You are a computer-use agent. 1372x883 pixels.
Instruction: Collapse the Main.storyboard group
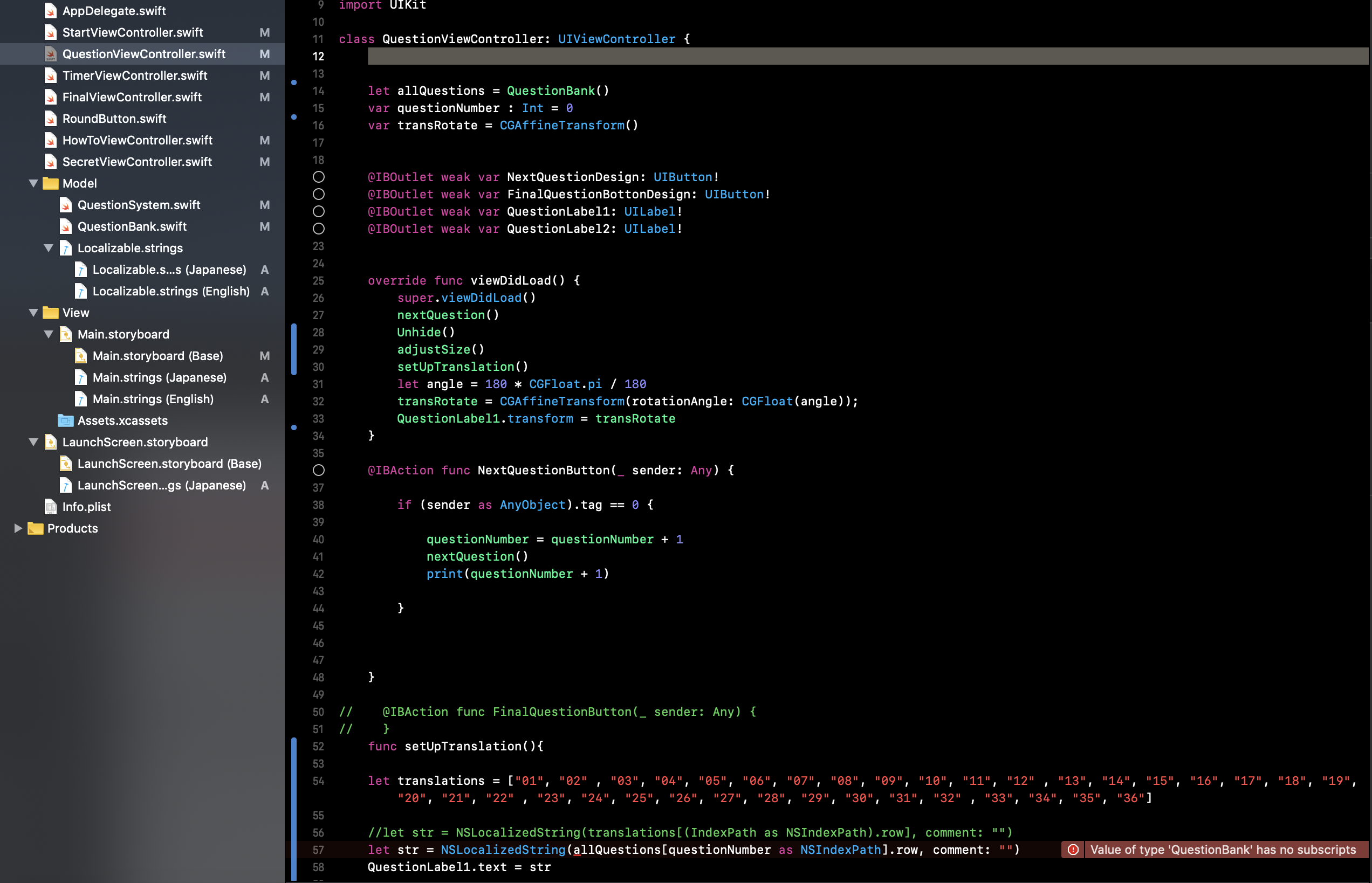48,334
